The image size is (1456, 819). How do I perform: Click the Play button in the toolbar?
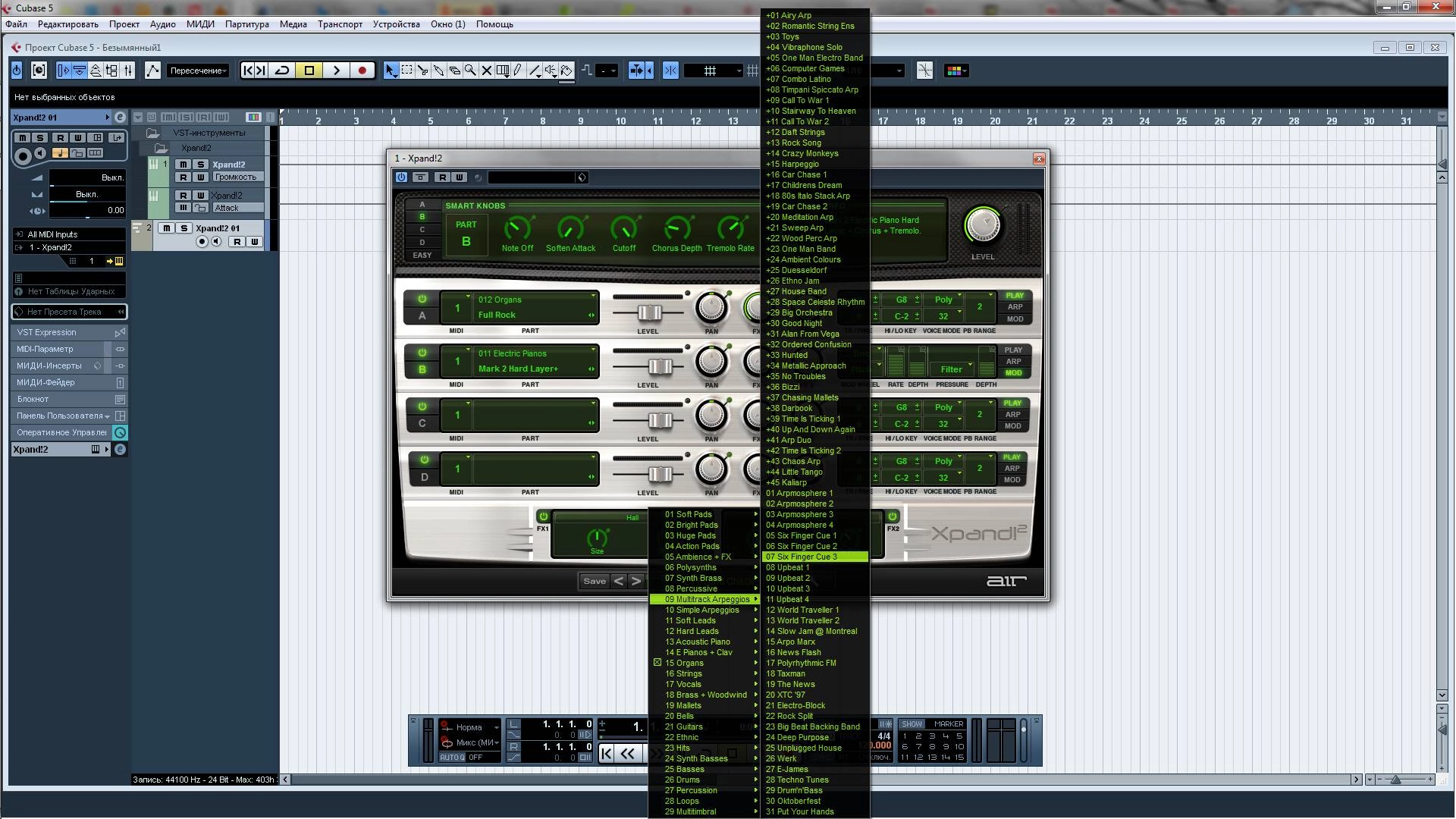pos(336,71)
